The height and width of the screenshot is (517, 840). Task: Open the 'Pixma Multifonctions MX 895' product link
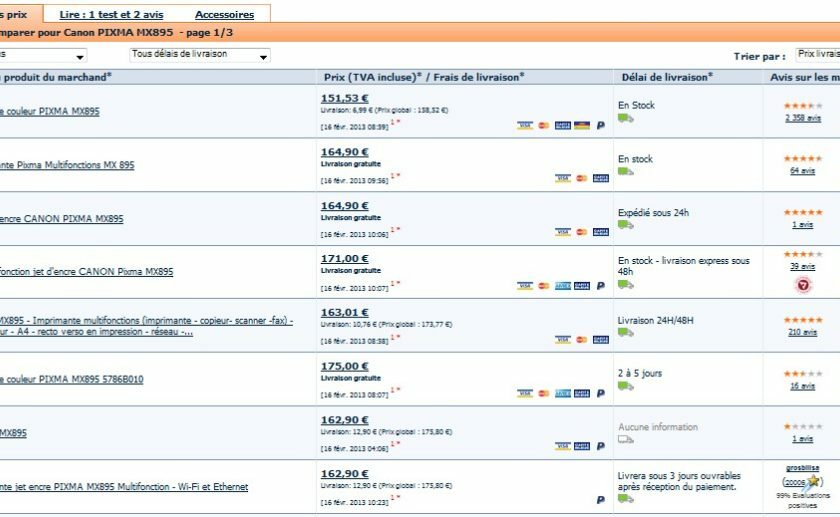67,165
